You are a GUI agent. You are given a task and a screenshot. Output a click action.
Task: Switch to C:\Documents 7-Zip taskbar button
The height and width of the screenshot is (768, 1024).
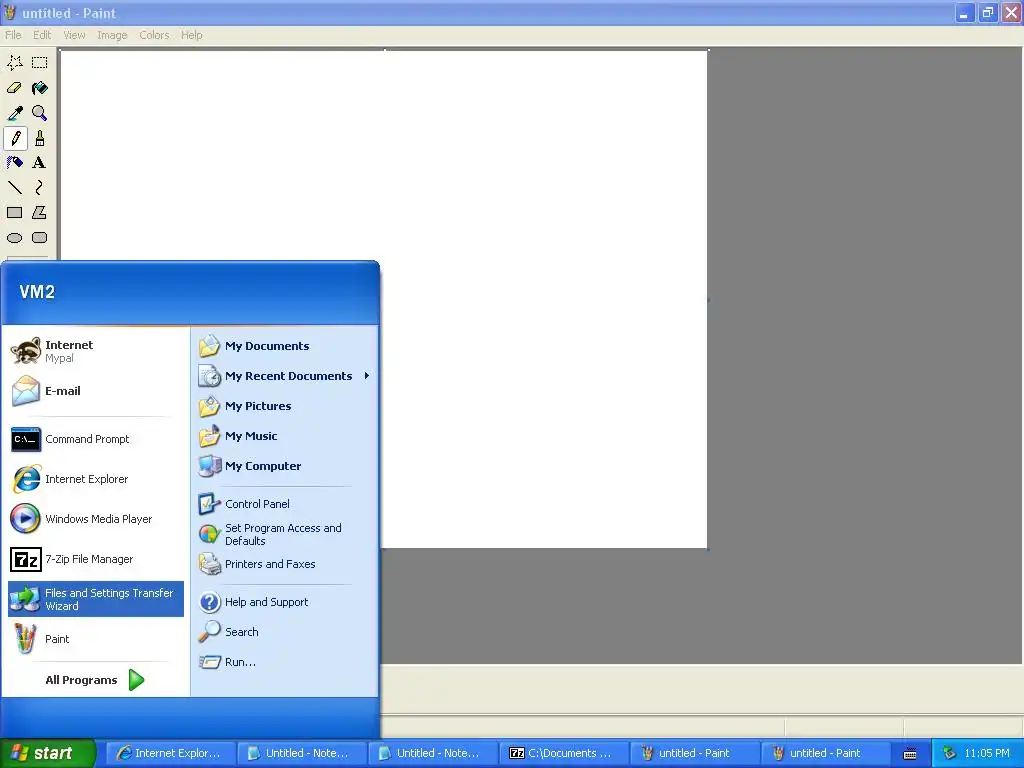[x=563, y=753]
